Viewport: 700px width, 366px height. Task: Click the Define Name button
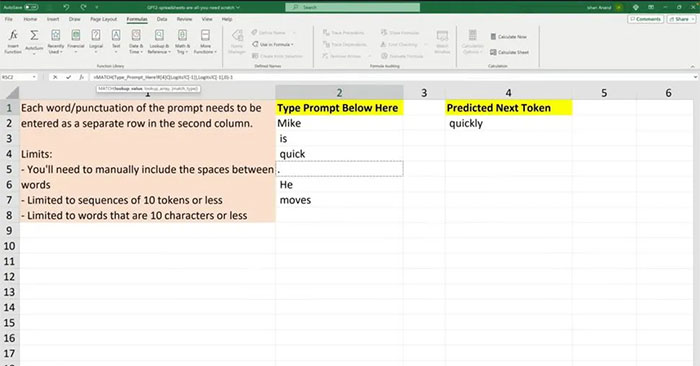pyautogui.click(x=269, y=33)
